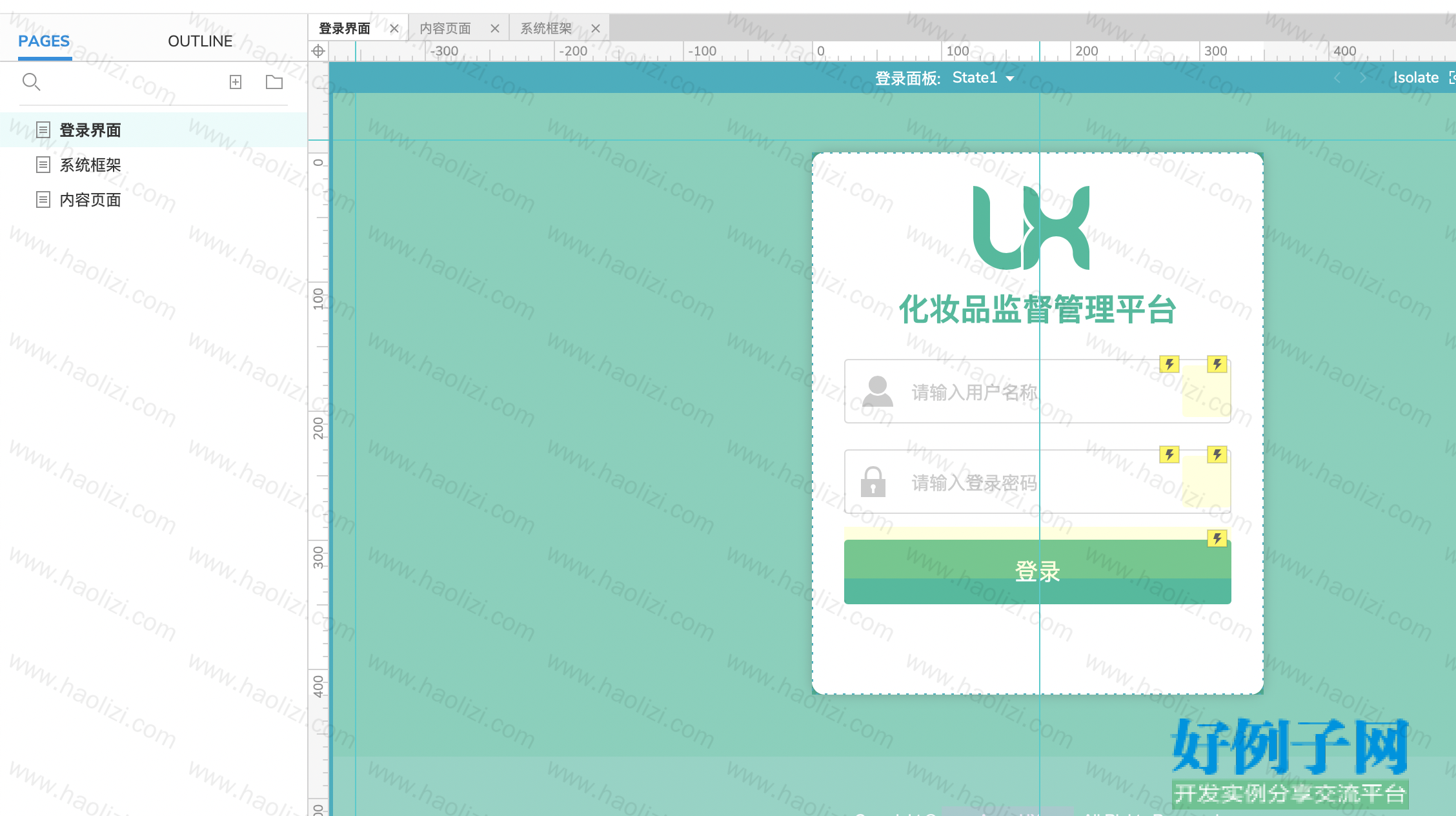1456x816 pixels.
Task: Select the 内容页面 page in the tree
Action: 154,199
